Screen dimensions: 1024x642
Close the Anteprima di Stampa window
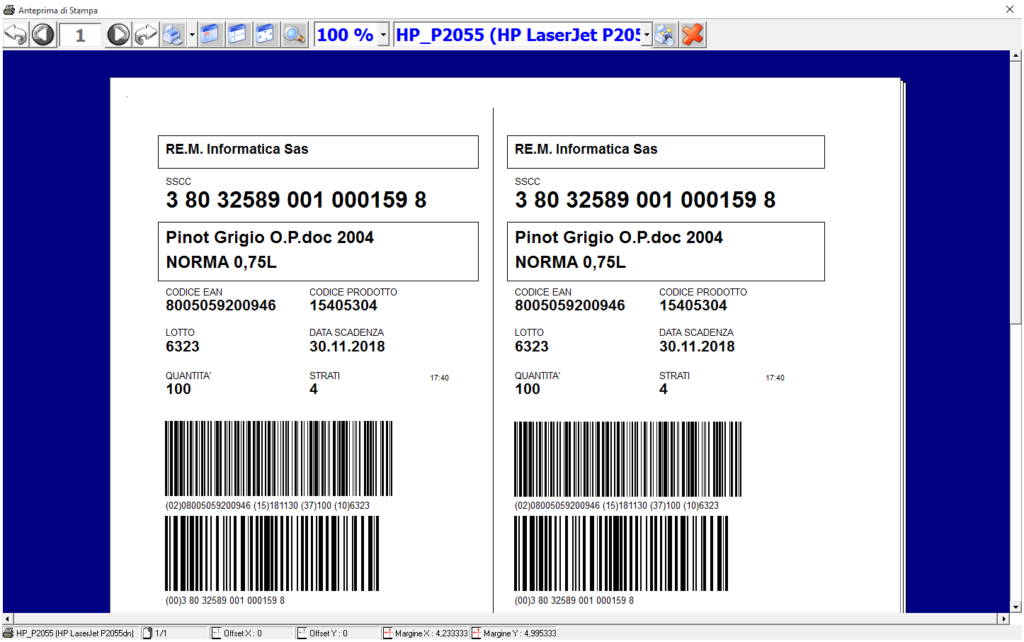click(x=1009, y=9)
